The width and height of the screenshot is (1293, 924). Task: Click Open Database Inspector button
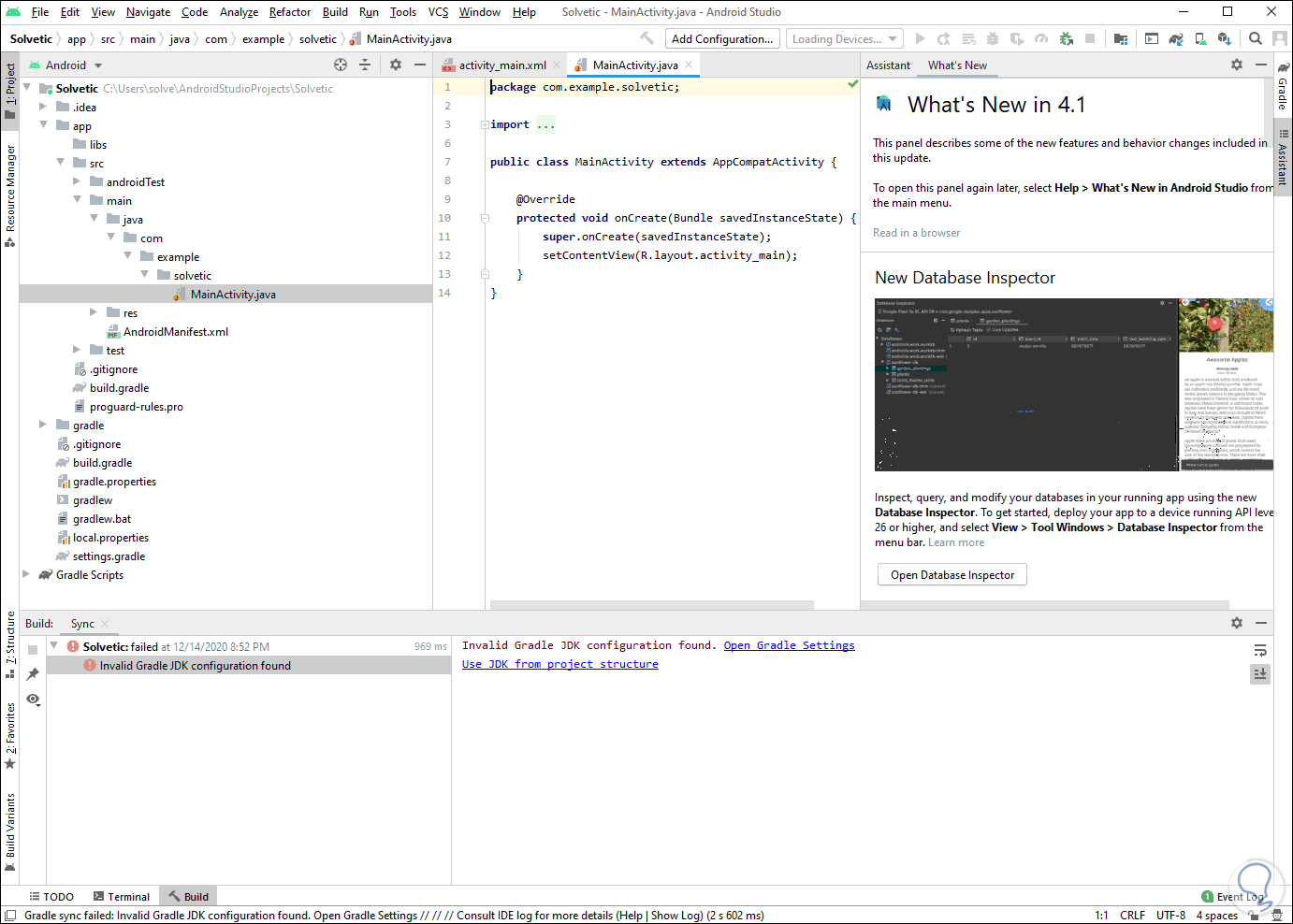pos(952,575)
